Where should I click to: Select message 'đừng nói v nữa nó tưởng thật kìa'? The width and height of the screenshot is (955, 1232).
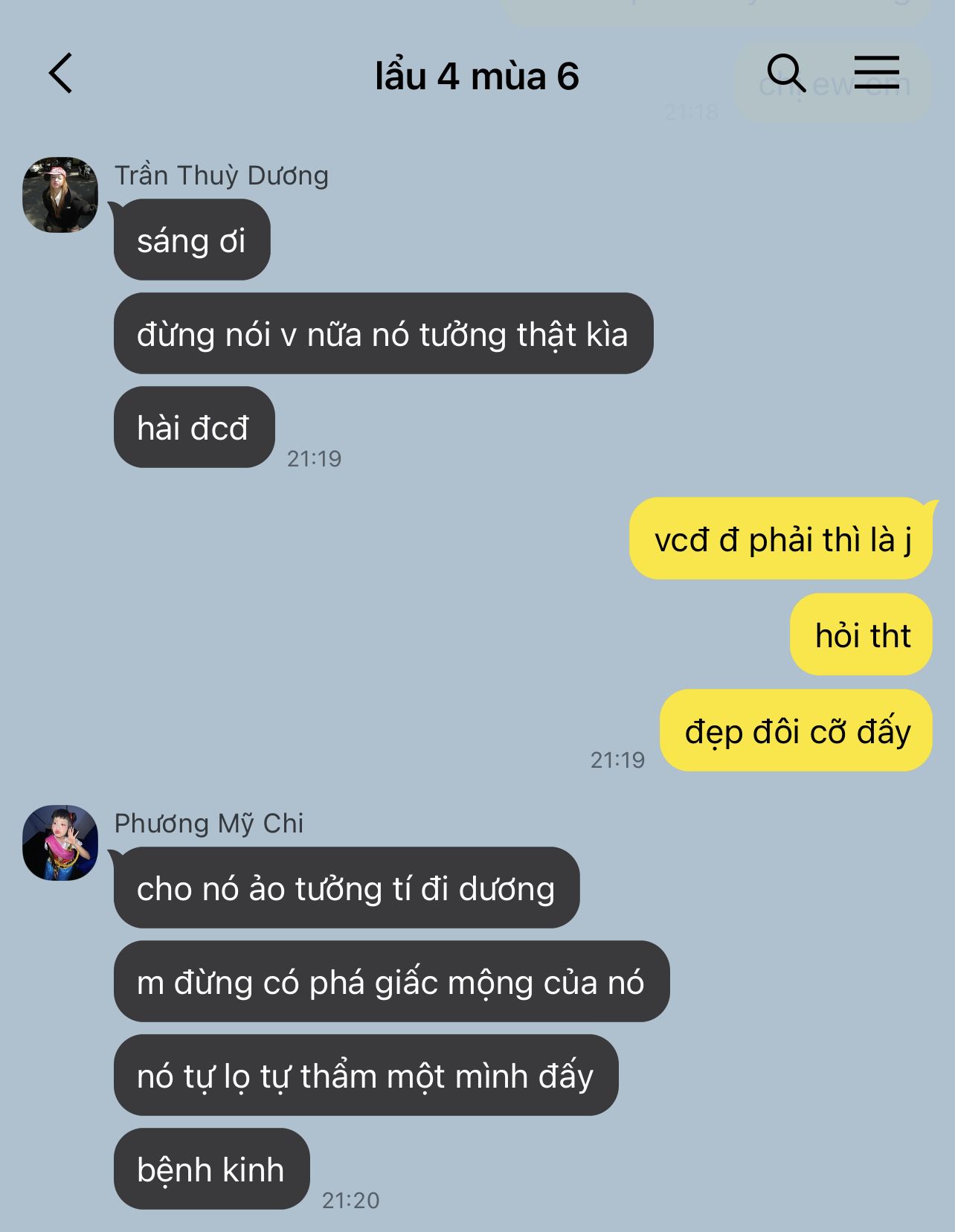(x=383, y=333)
